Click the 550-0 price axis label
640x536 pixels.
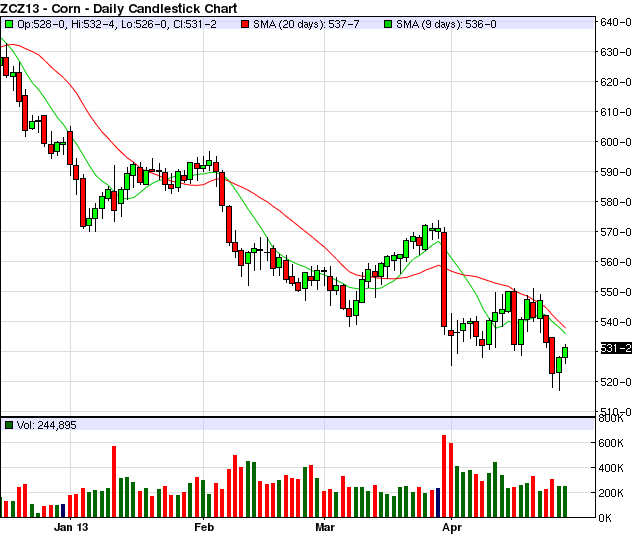616,292
